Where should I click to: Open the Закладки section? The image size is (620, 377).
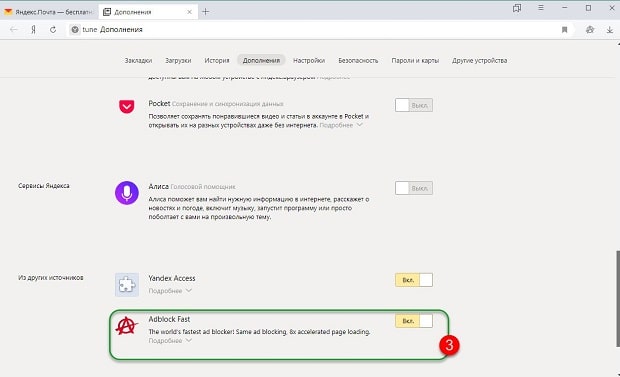coord(138,61)
